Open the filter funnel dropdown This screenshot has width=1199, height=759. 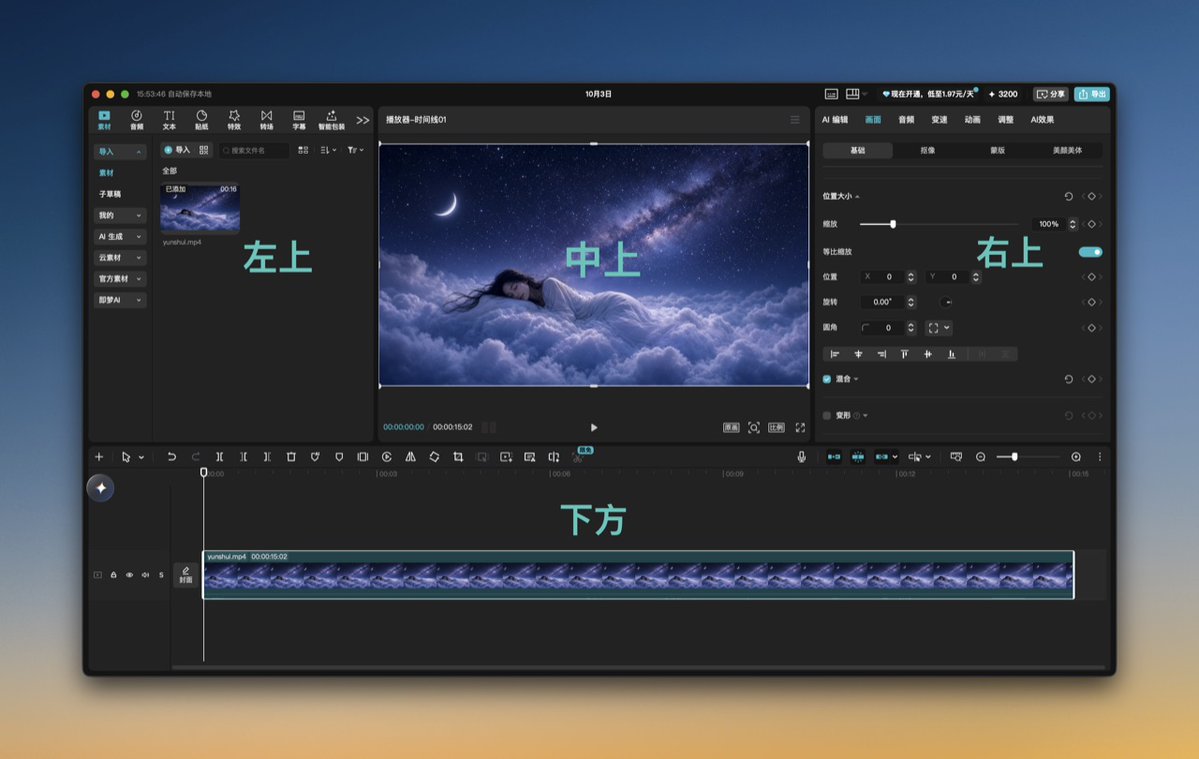point(355,150)
